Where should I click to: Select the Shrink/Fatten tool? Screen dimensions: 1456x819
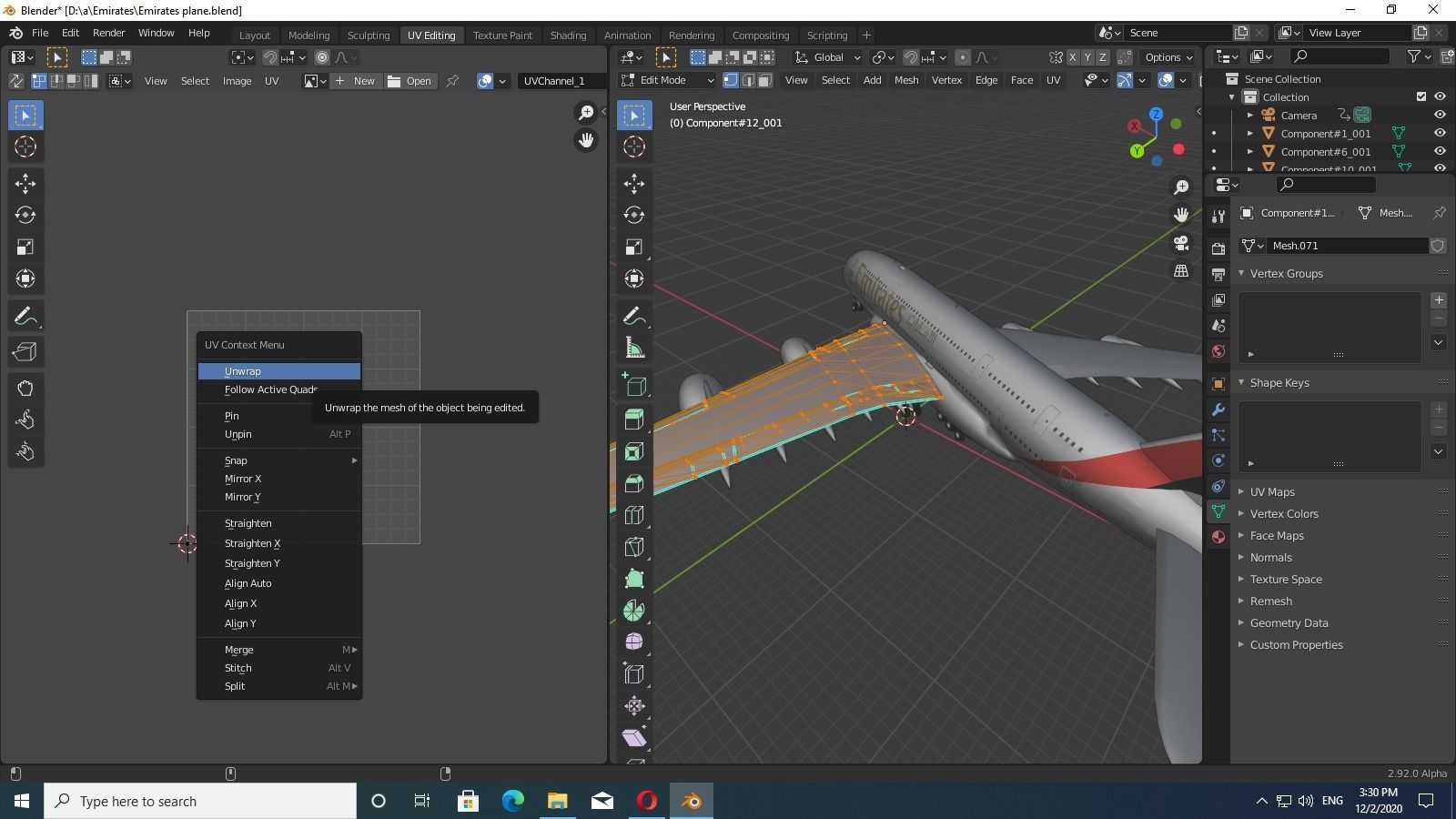coord(634,706)
